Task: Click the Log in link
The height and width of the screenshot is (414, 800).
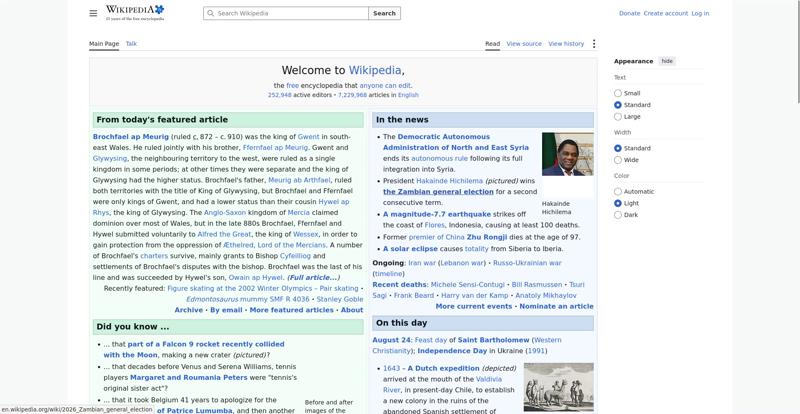Action: pyautogui.click(x=700, y=13)
